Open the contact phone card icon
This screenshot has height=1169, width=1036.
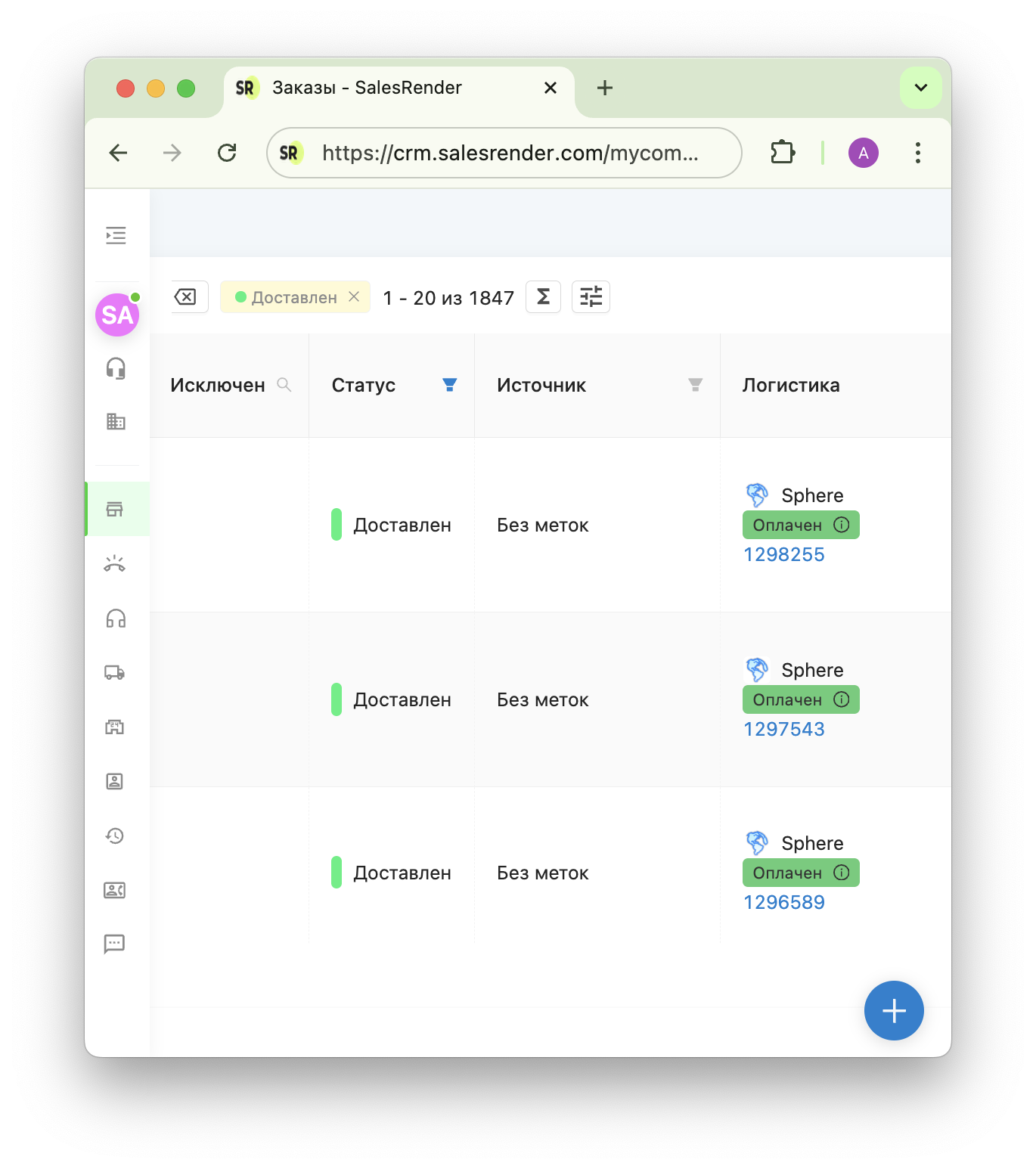[x=115, y=890]
